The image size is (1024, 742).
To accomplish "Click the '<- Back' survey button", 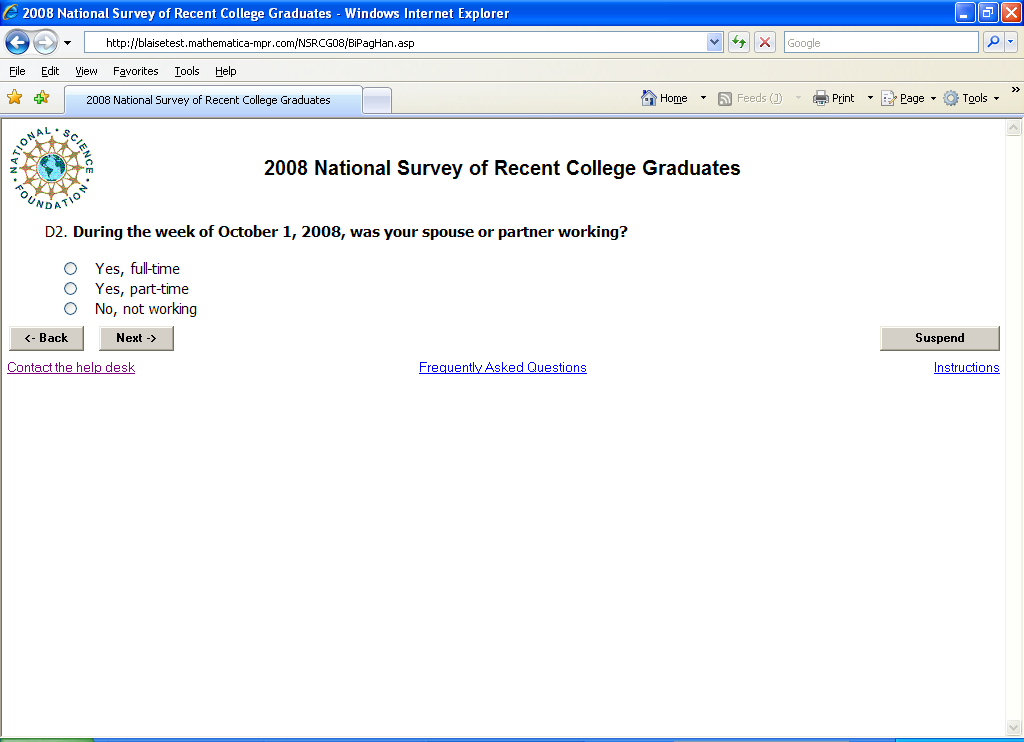I will click(46, 338).
